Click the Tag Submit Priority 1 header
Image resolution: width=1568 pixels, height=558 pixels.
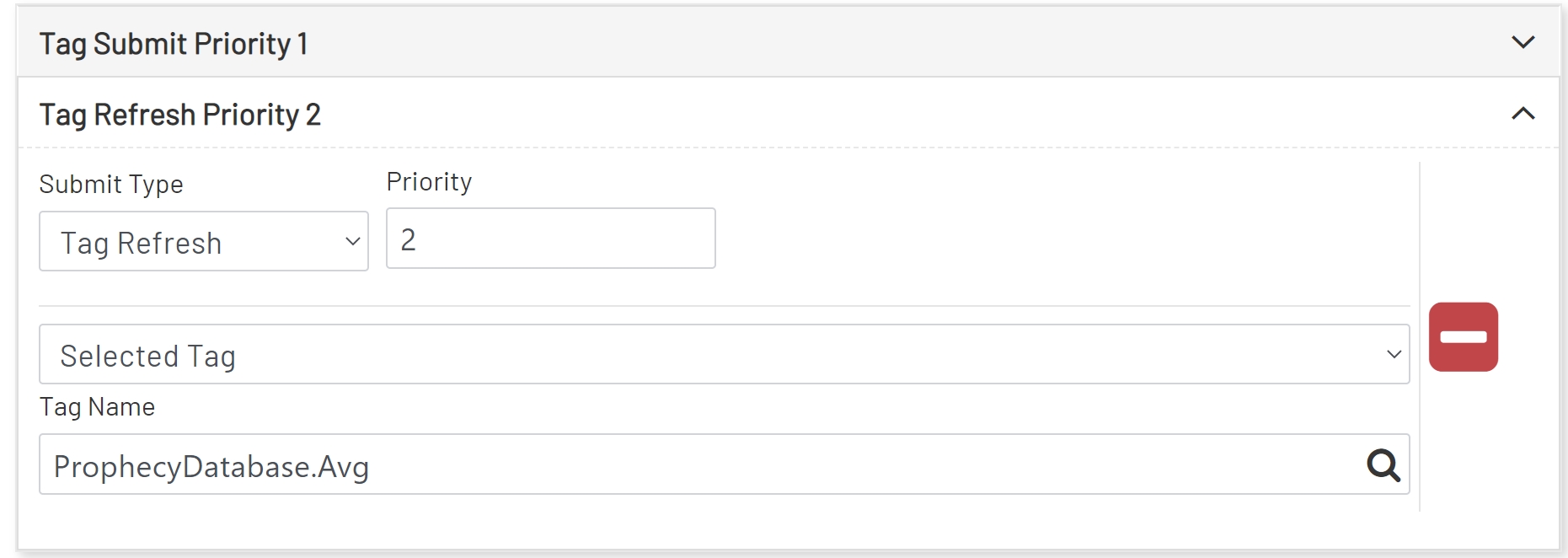tap(173, 42)
